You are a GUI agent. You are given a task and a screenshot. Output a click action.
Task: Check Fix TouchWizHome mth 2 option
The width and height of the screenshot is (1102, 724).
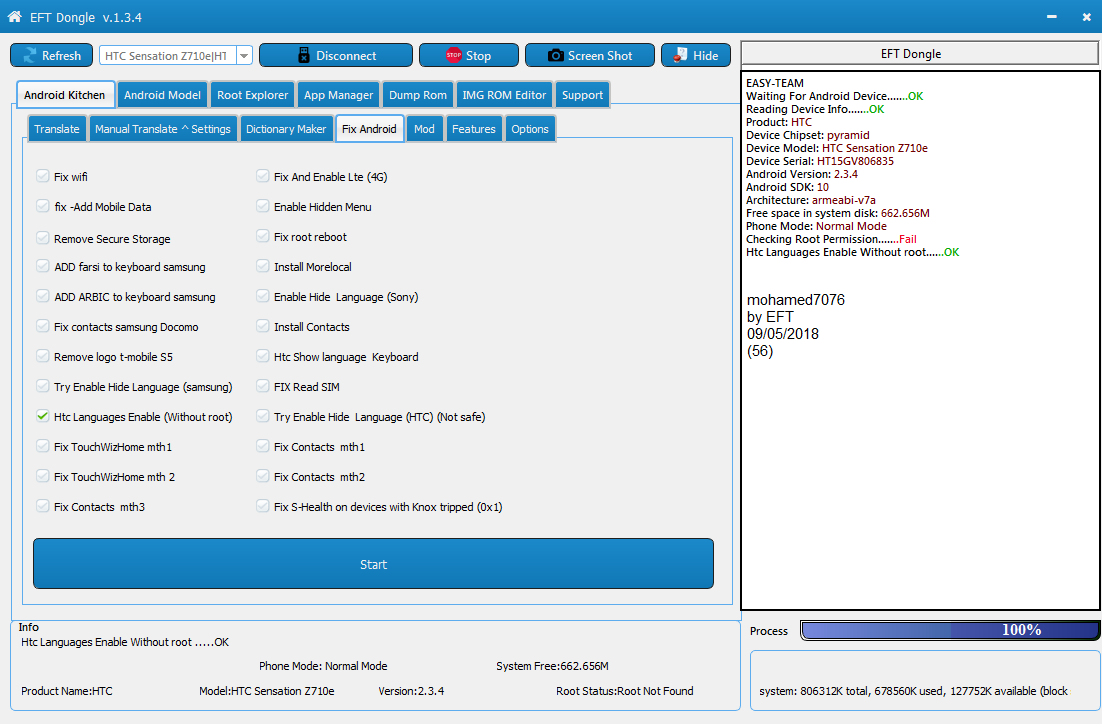coord(43,476)
